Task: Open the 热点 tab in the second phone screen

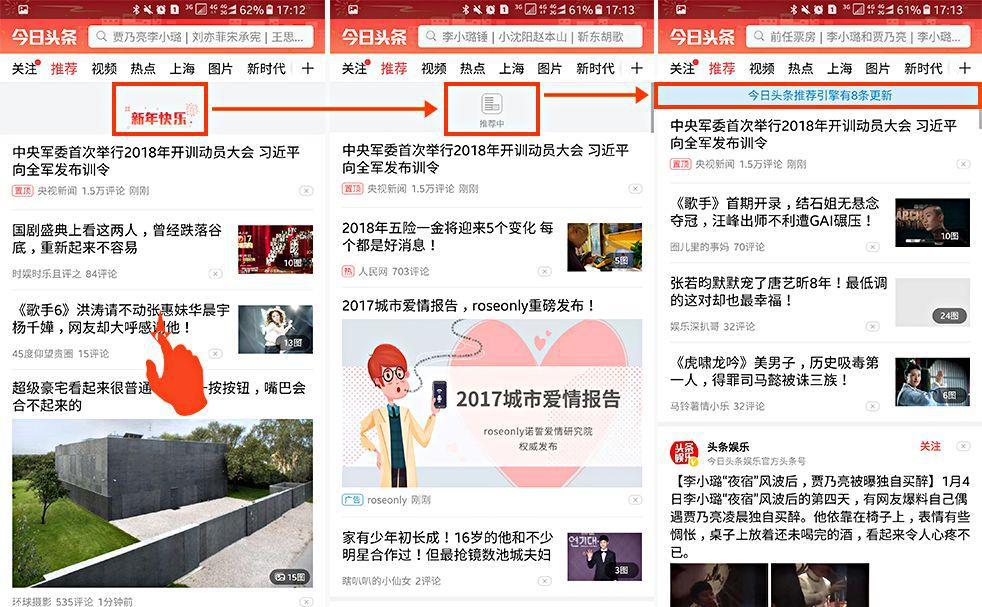Action: pyautogui.click(x=473, y=68)
